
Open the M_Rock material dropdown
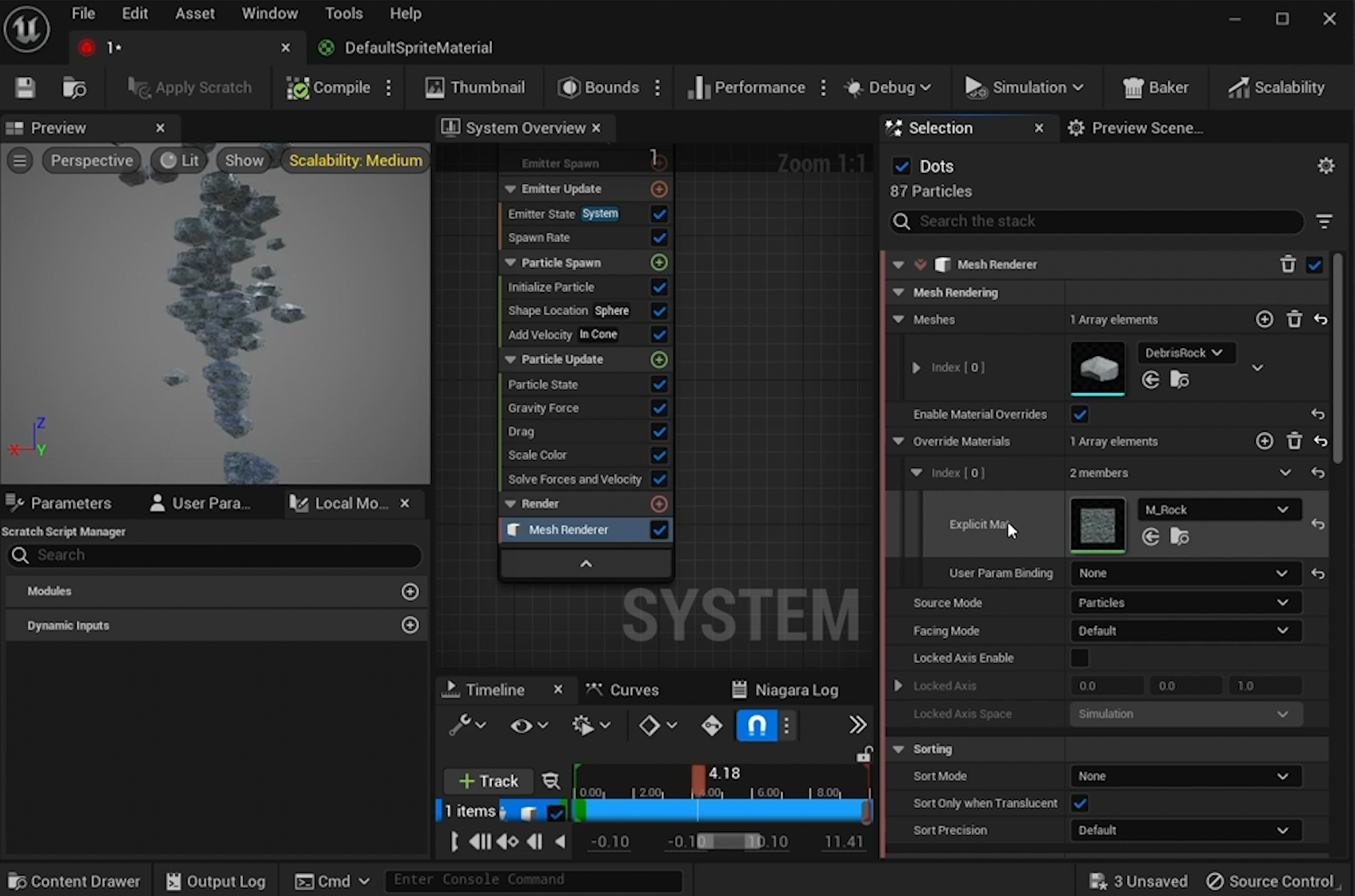[1216, 510]
